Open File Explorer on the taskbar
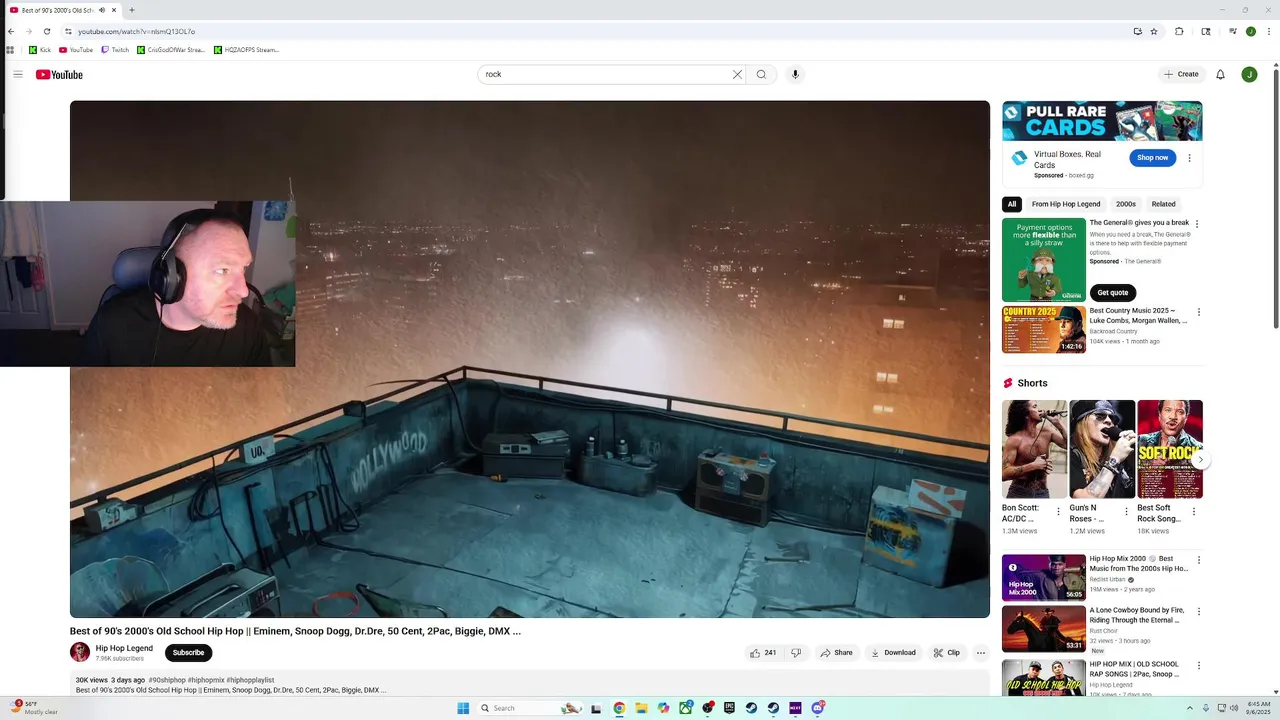The height and width of the screenshot is (720, 1280). click(x=641, y=708)
